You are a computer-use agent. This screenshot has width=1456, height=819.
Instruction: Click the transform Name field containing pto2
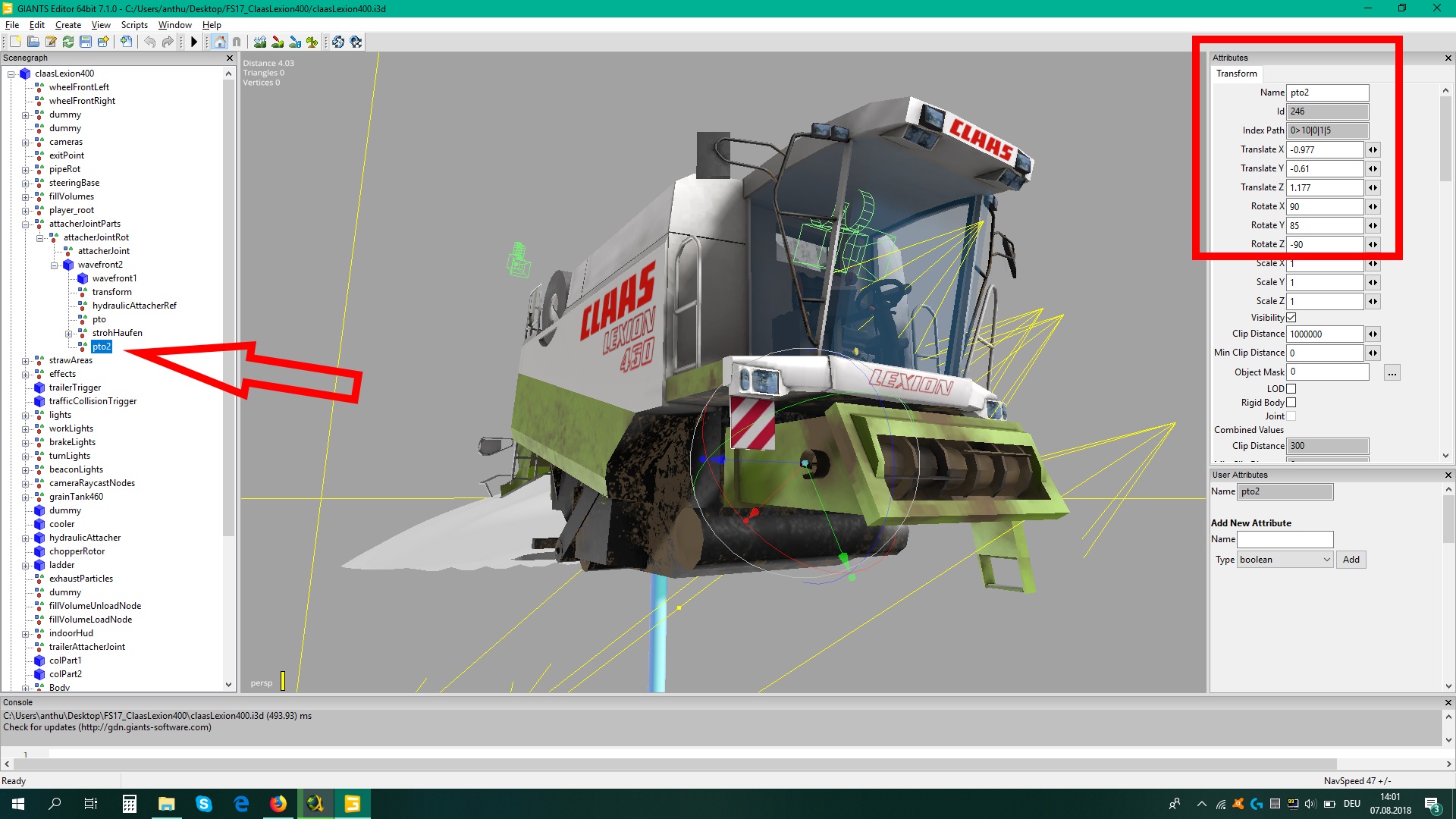(x=1328, y=93)
